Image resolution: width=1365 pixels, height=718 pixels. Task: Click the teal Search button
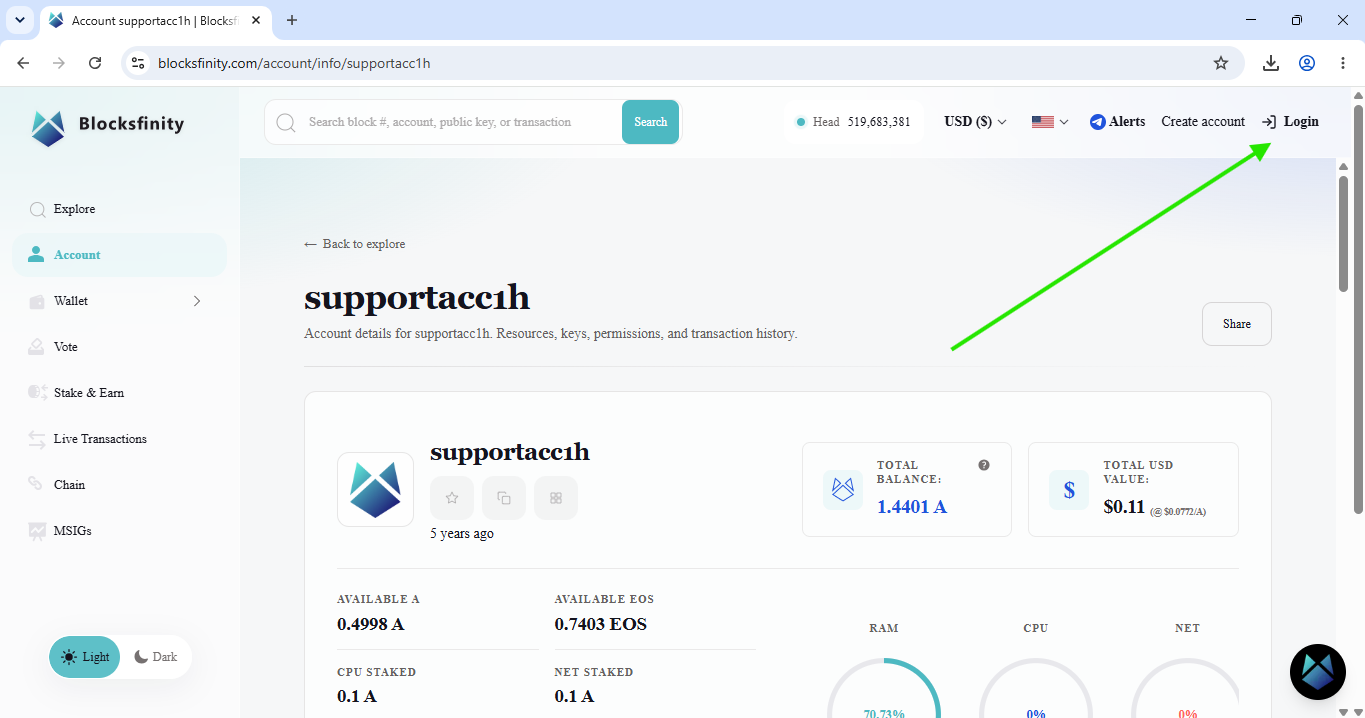650,122
